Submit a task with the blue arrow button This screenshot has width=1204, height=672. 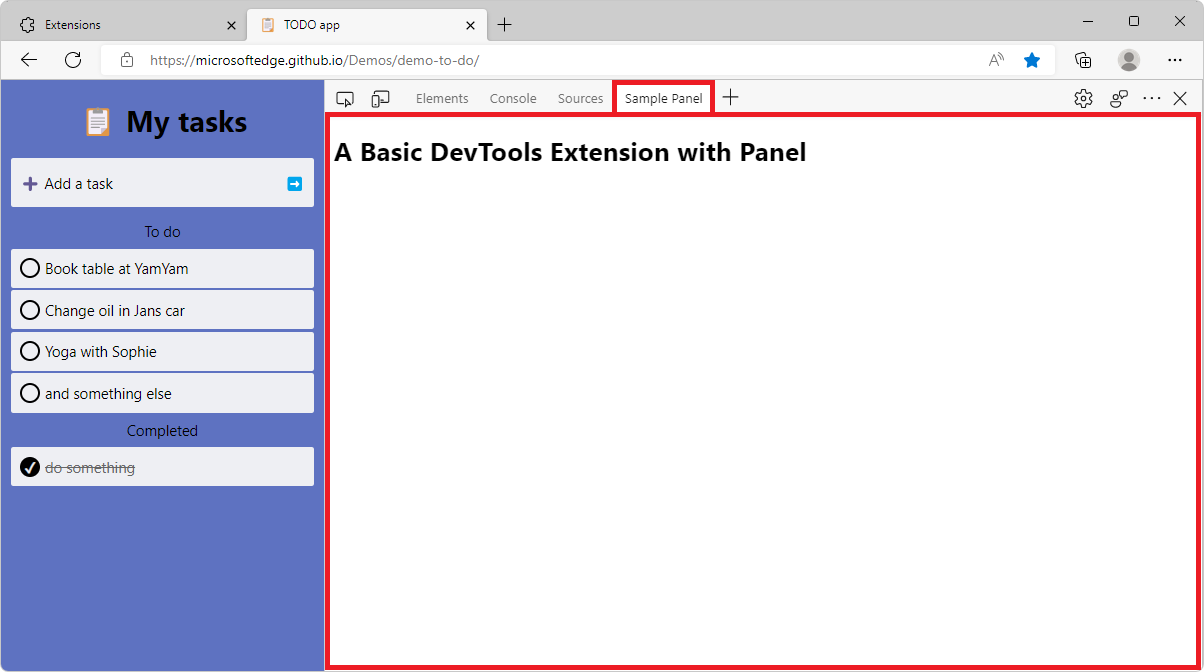pos(293,183)
